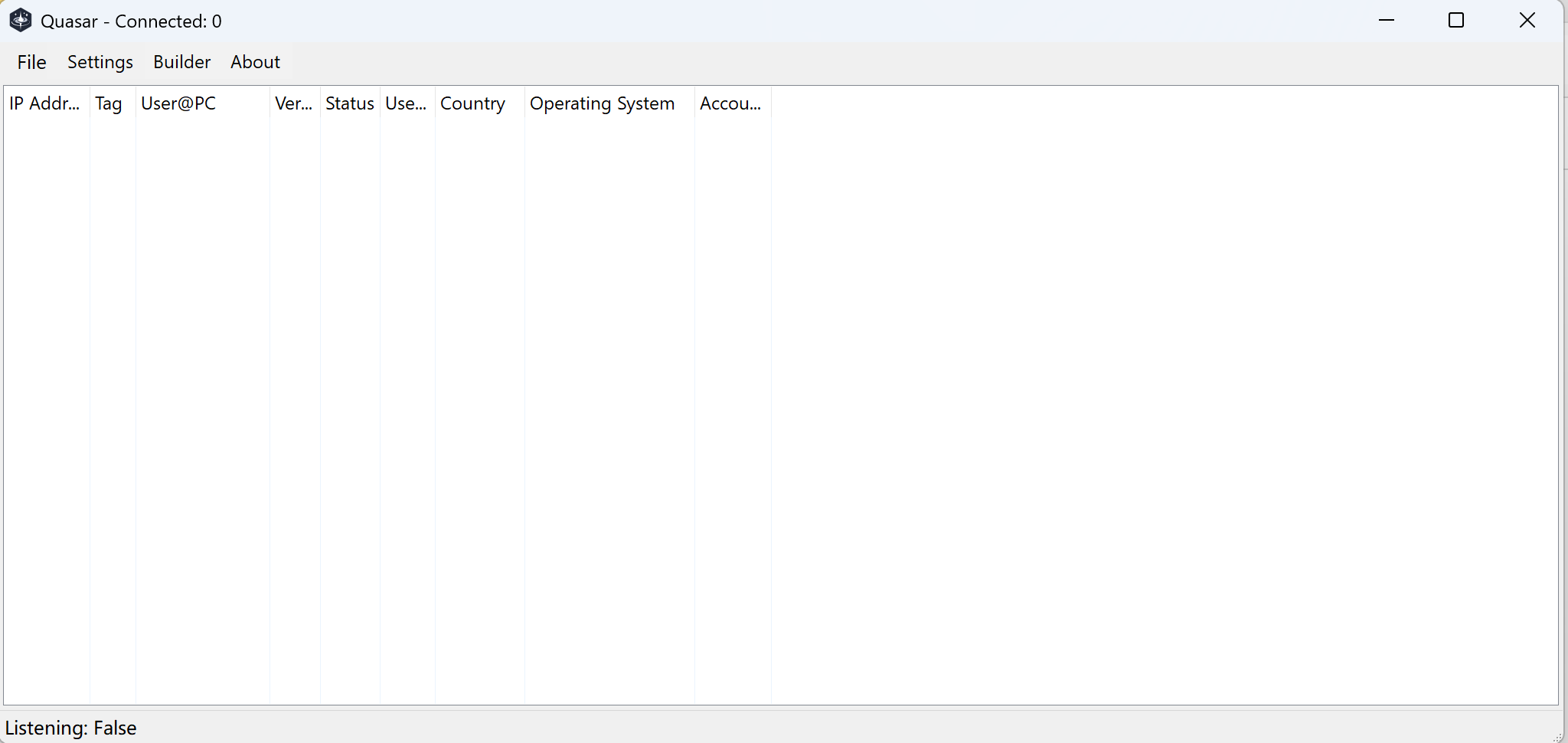Sort by Country column header

tap(480, 103)
